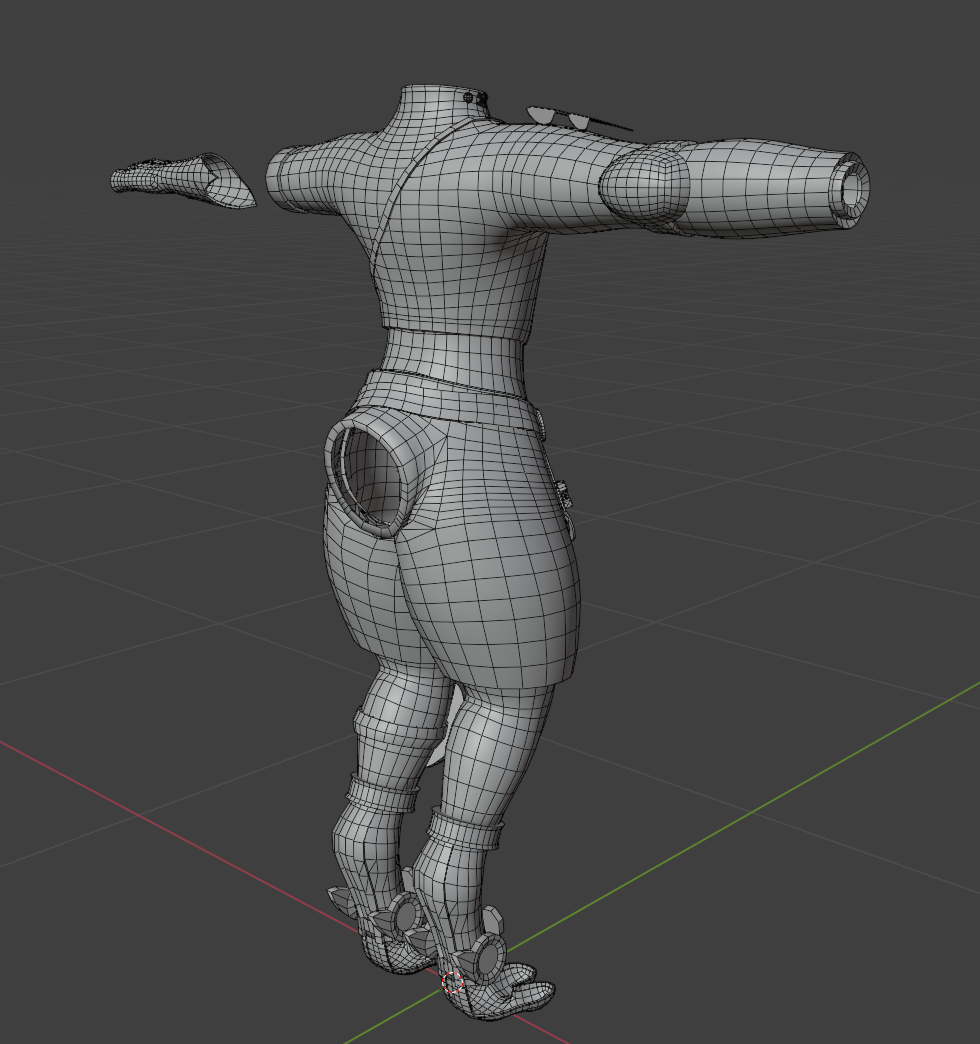980x1044 pixels.
Task: Click the sunglasses floating beside the neck
Action: pyautogui.click(x=560, y=117)
